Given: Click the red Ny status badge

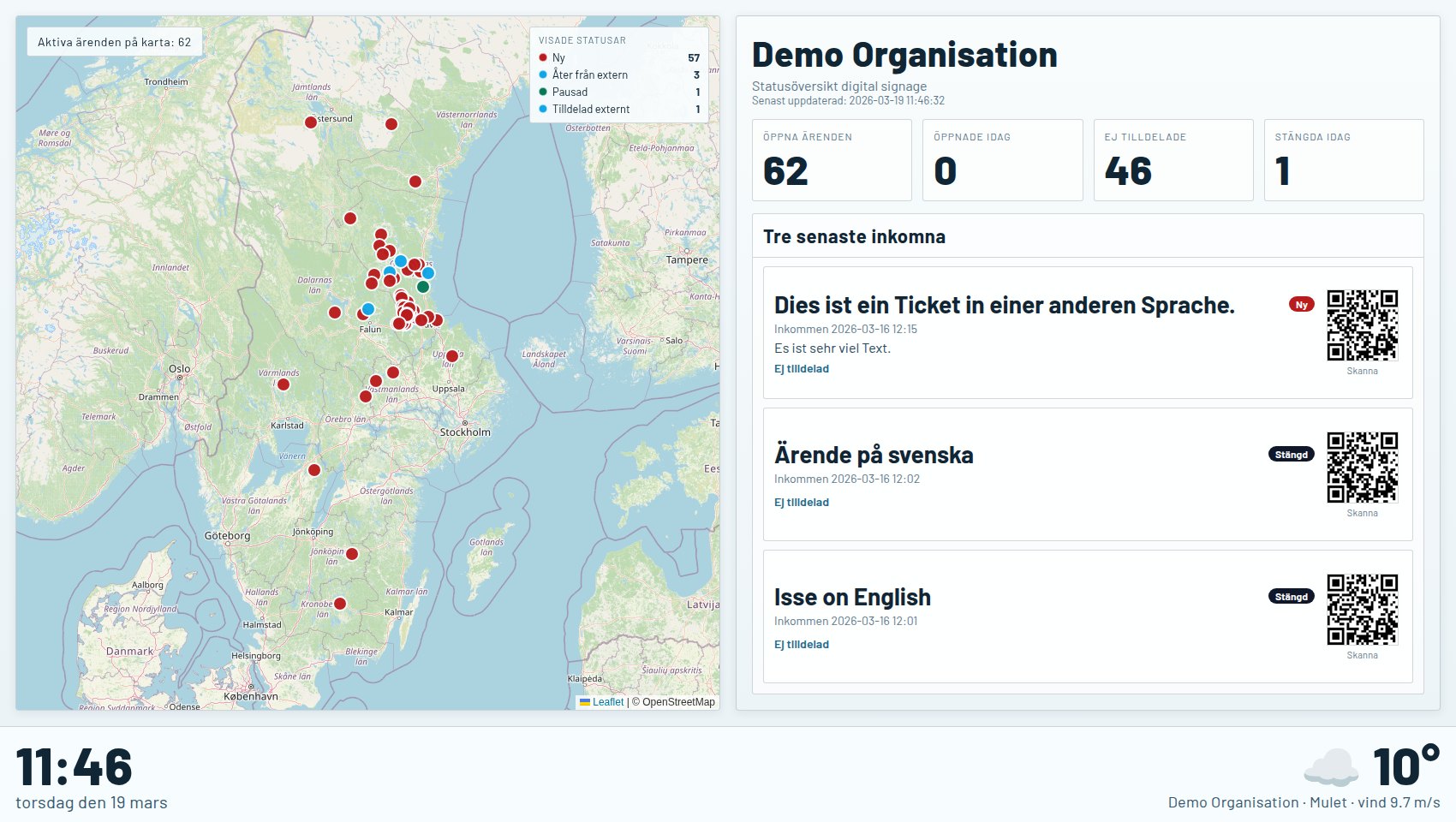Looking at the screenshot, I should [1302, 304].
